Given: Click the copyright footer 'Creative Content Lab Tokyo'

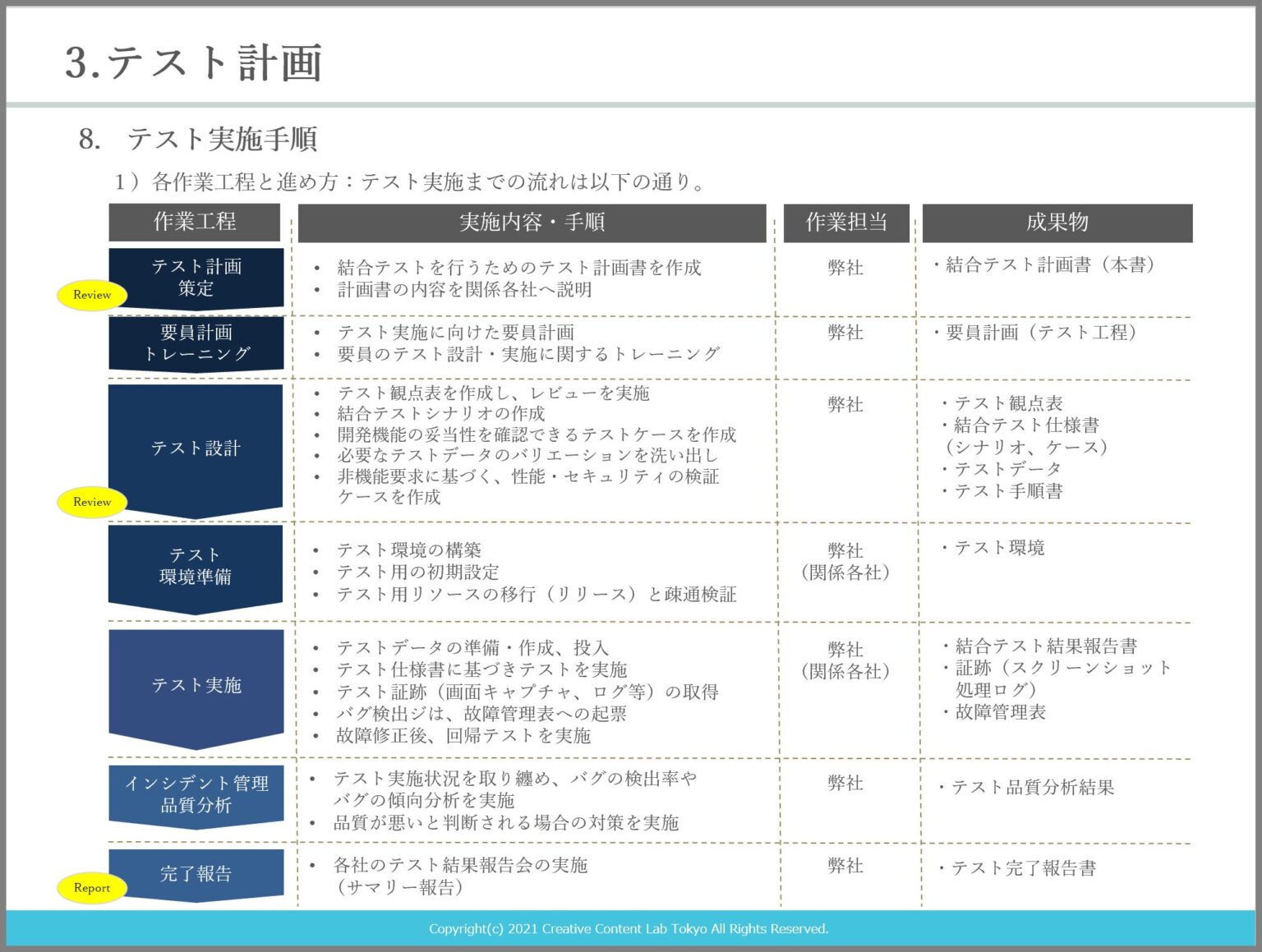Looking at the screenshot, I should pos(624,929).
